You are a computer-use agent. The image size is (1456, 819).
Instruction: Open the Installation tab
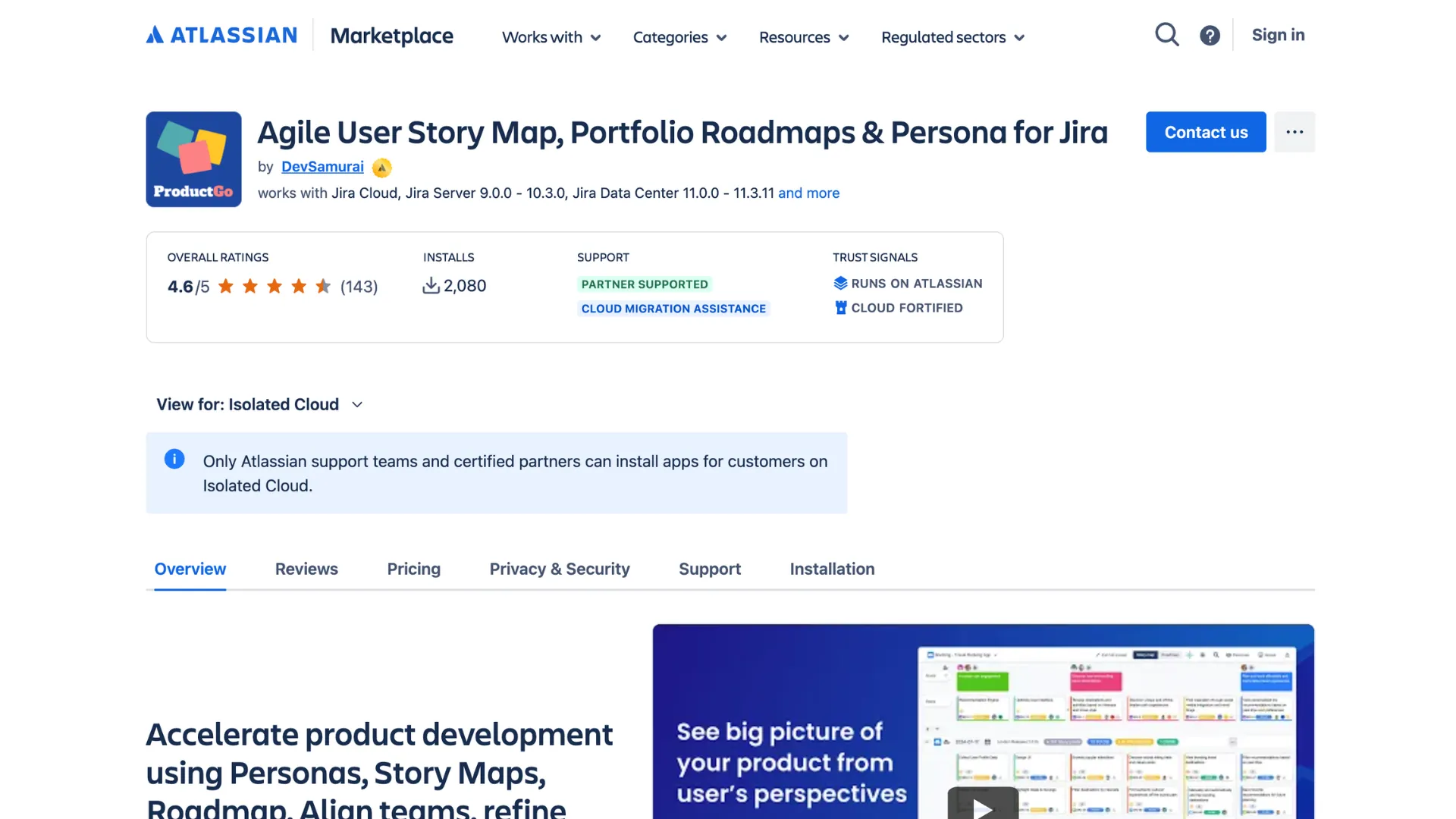(832, 570)
